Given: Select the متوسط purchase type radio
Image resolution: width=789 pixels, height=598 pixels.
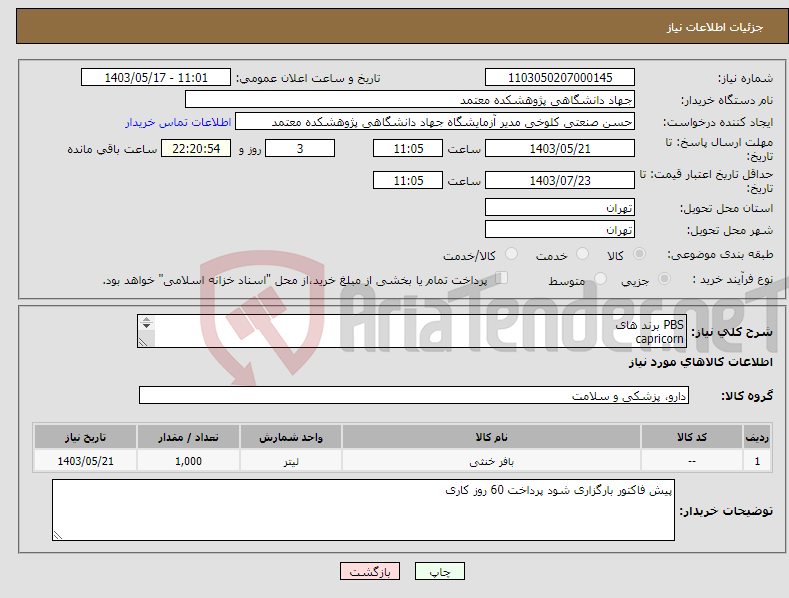Looking at the screenshot, I should pyautogui.click(x=600, y=278).
